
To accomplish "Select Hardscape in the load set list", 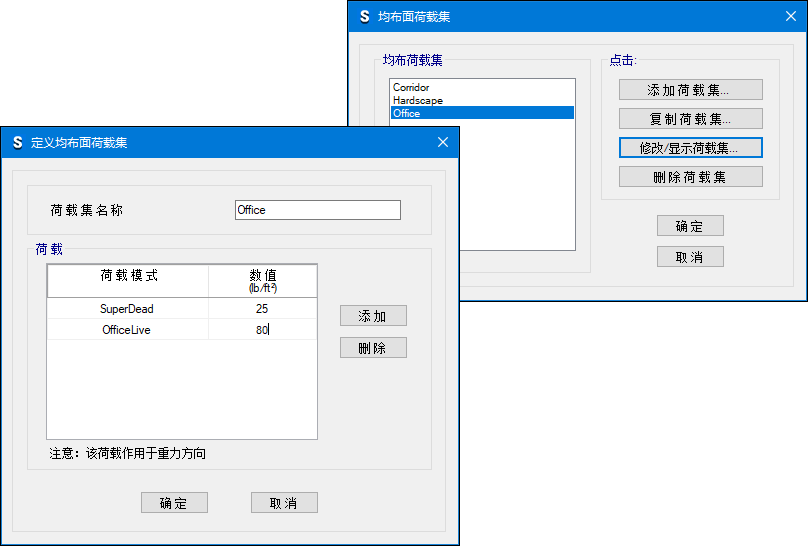I will coord(417,101).
